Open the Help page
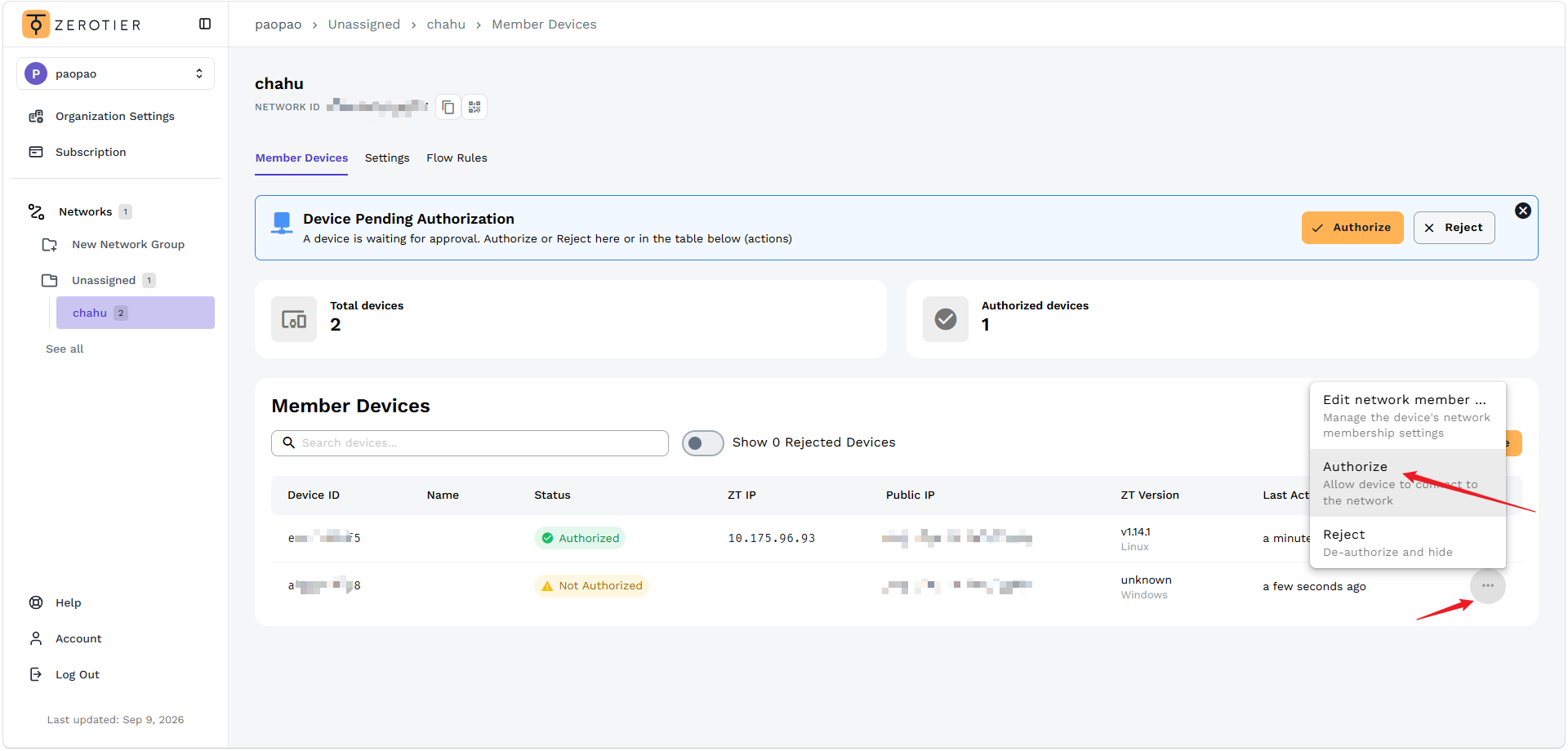The height and width of the screenshot is (751, 1568). 69,602
